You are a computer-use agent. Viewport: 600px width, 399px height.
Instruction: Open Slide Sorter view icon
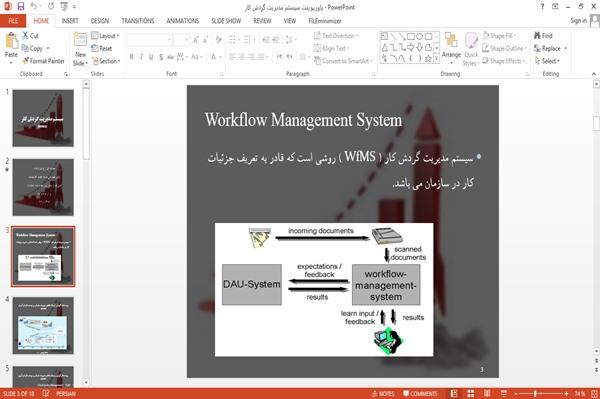[471, 393]
